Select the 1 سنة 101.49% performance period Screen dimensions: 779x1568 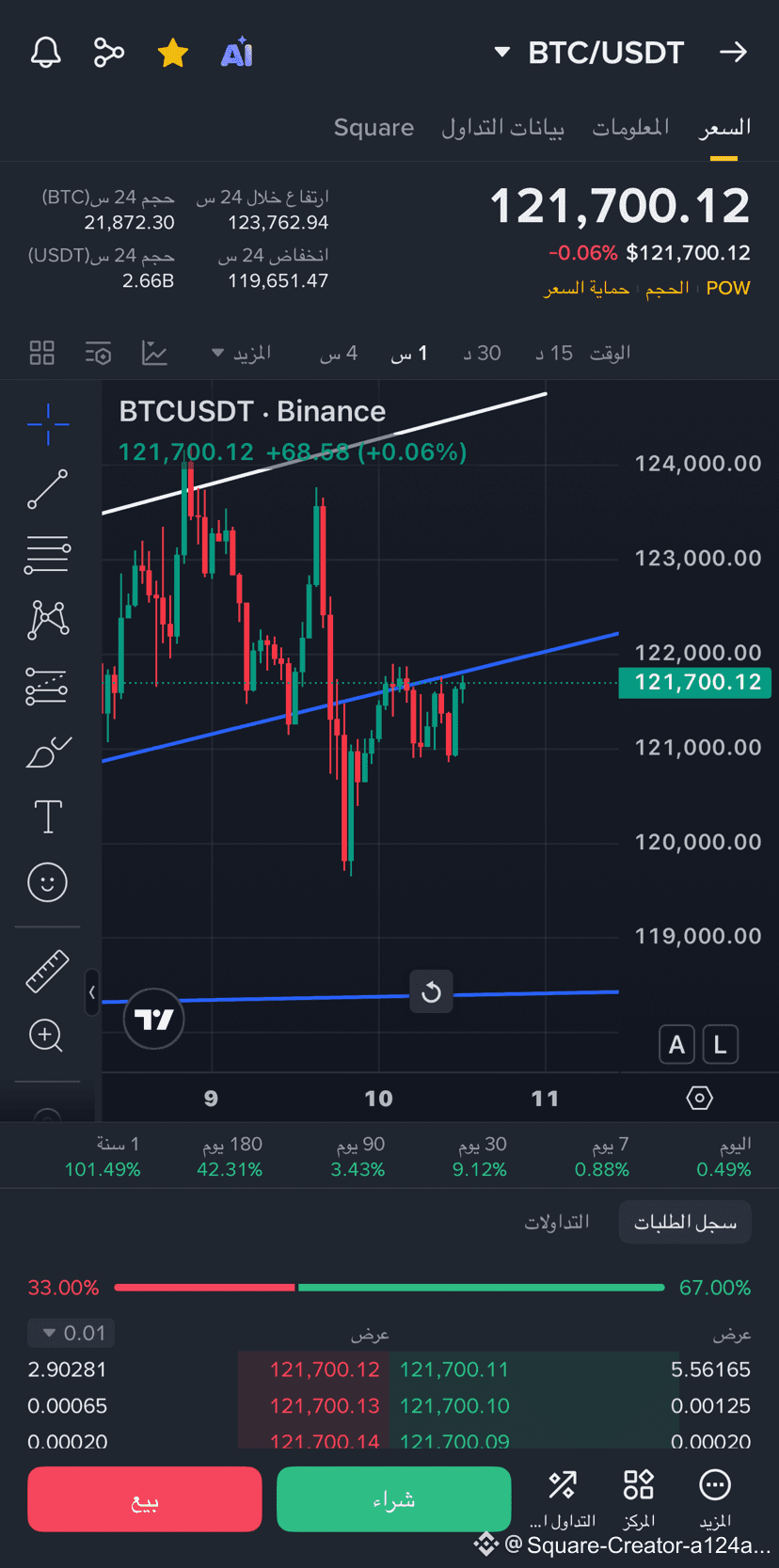(103, 1157)
